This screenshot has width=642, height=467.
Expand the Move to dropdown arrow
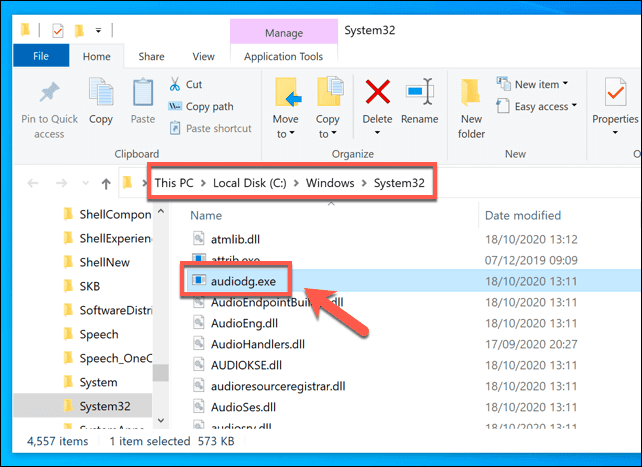[x=292, y=133]
